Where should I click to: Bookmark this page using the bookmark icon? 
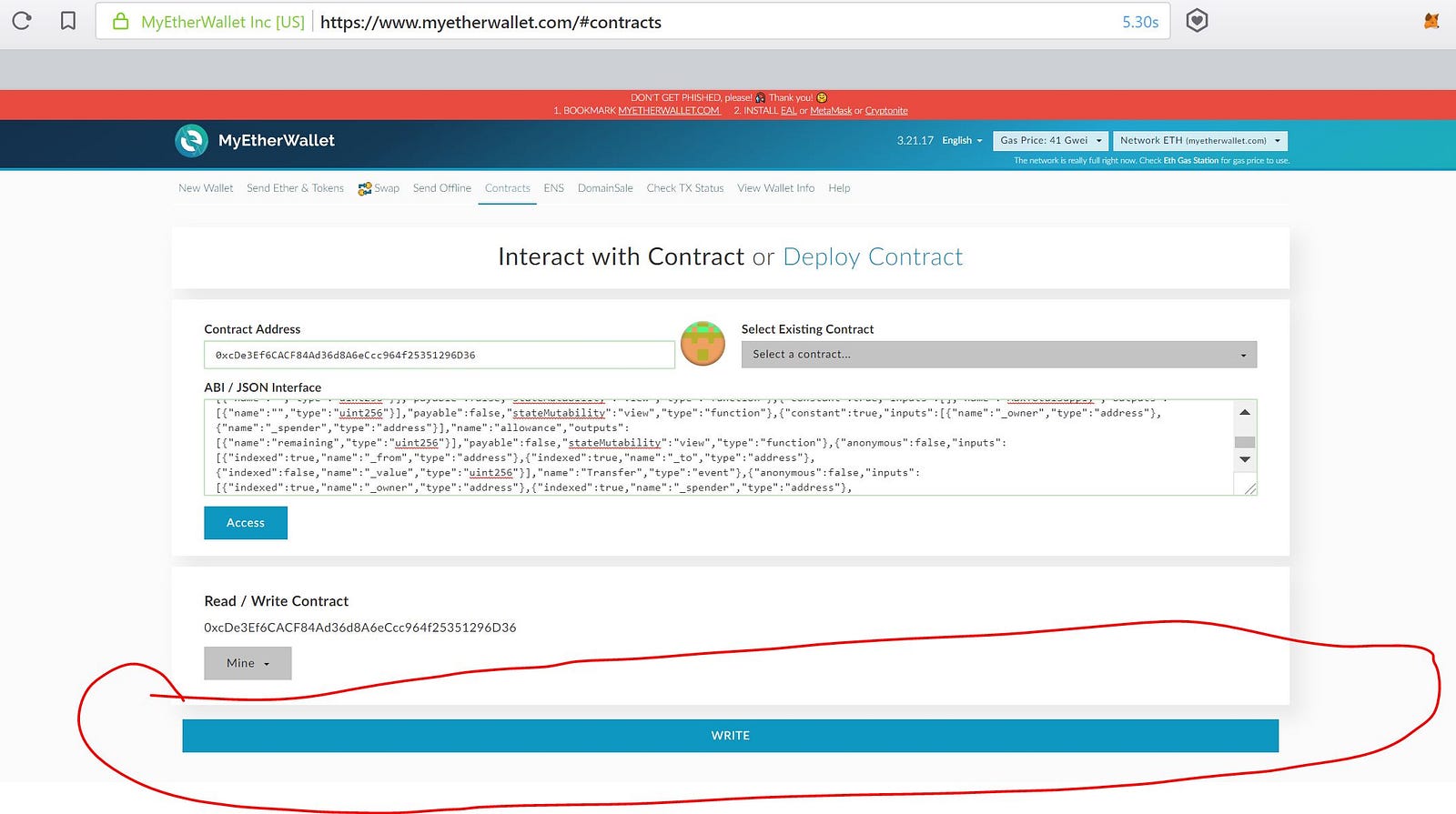68,21
